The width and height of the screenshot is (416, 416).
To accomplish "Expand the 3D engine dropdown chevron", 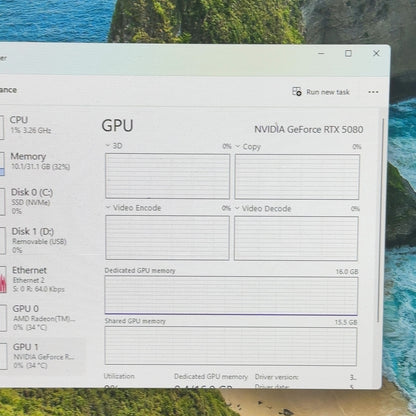I will 108,146.
